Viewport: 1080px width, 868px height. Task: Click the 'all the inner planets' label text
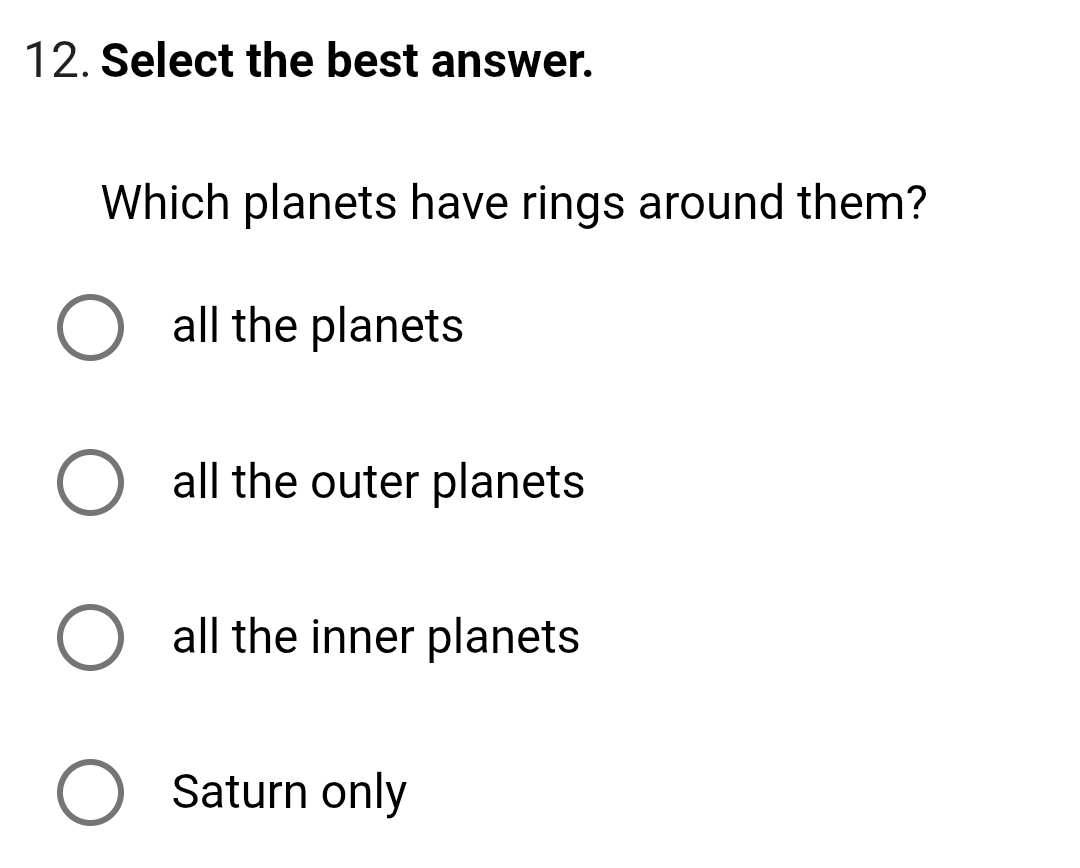coord(376,637)
